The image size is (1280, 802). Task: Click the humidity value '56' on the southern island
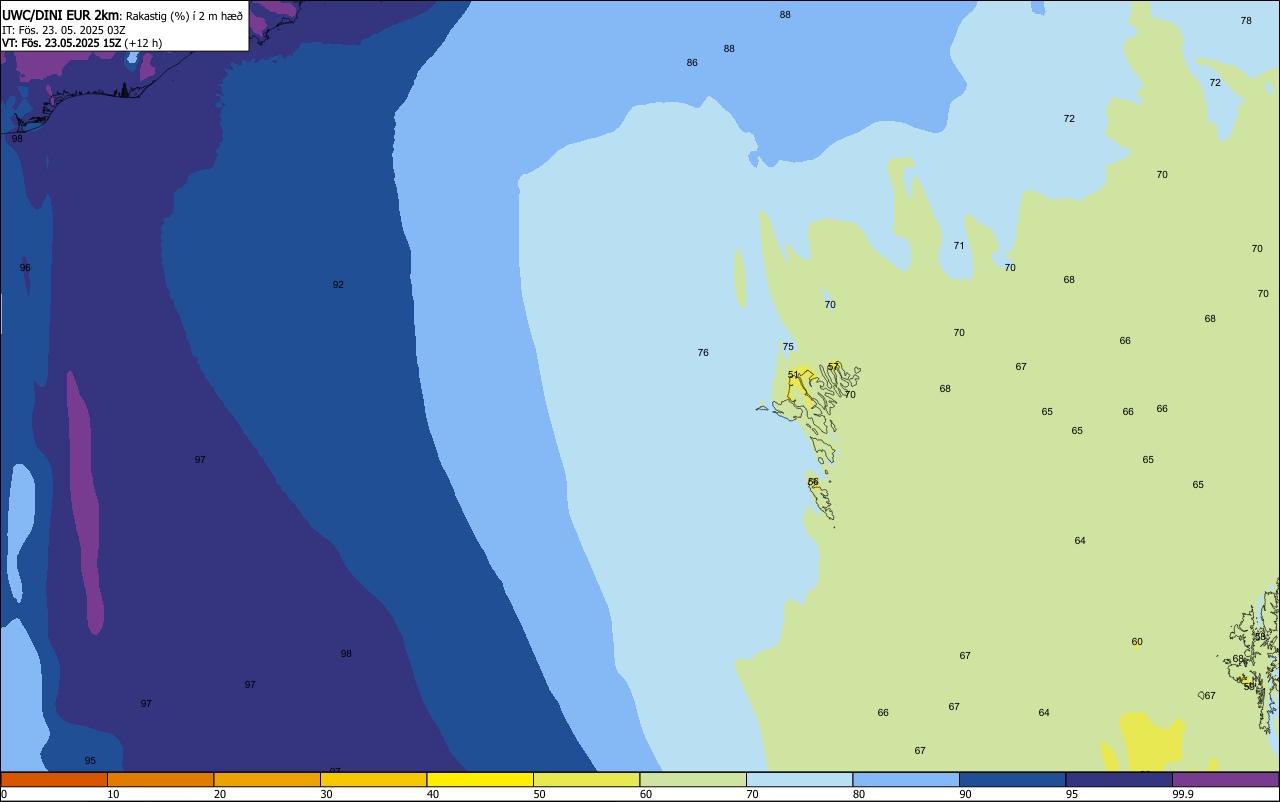pyautogui.click(x=813, y=482)
